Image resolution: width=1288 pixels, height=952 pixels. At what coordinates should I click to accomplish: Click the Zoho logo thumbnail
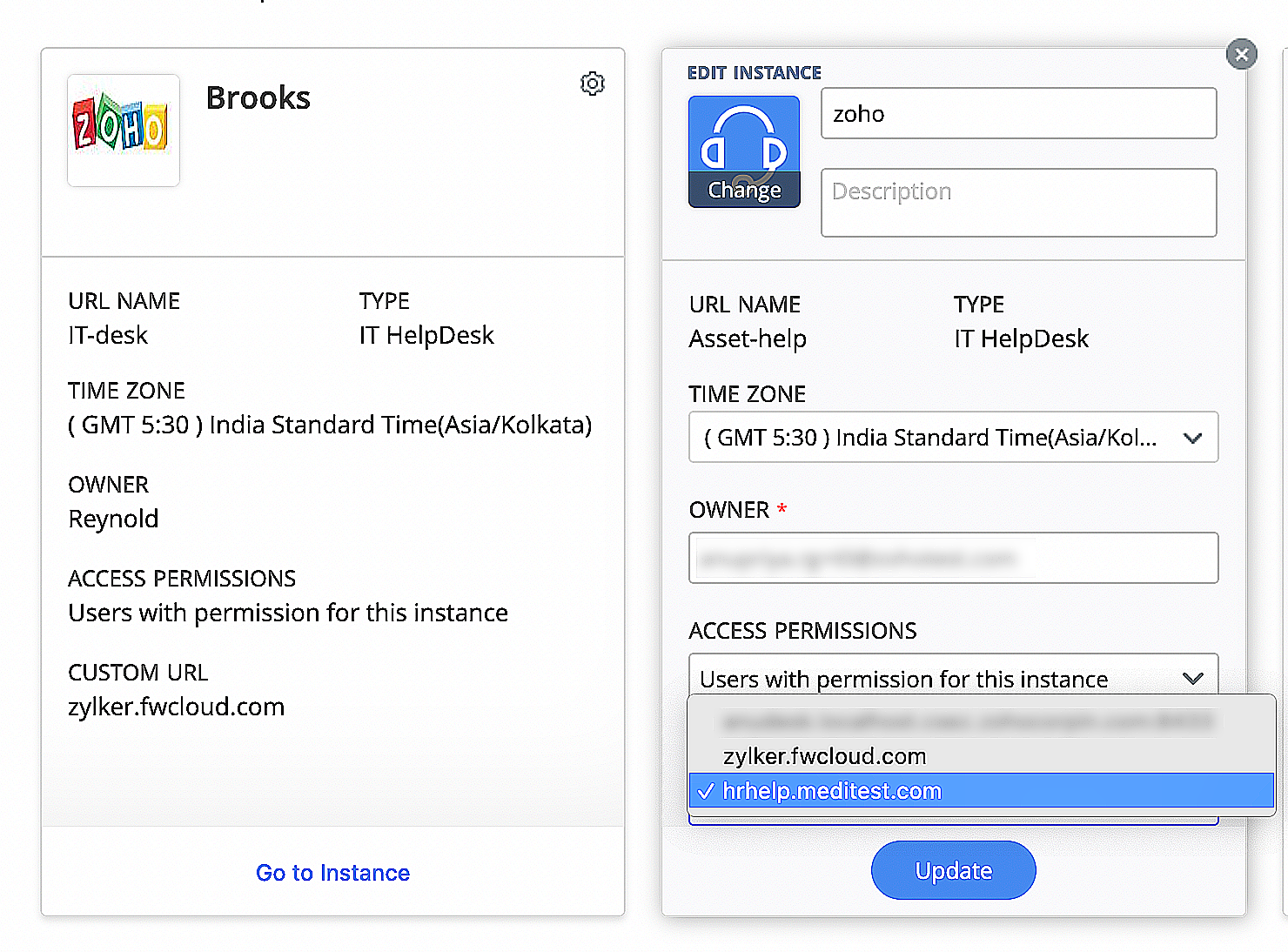click(x=123, y=131)
